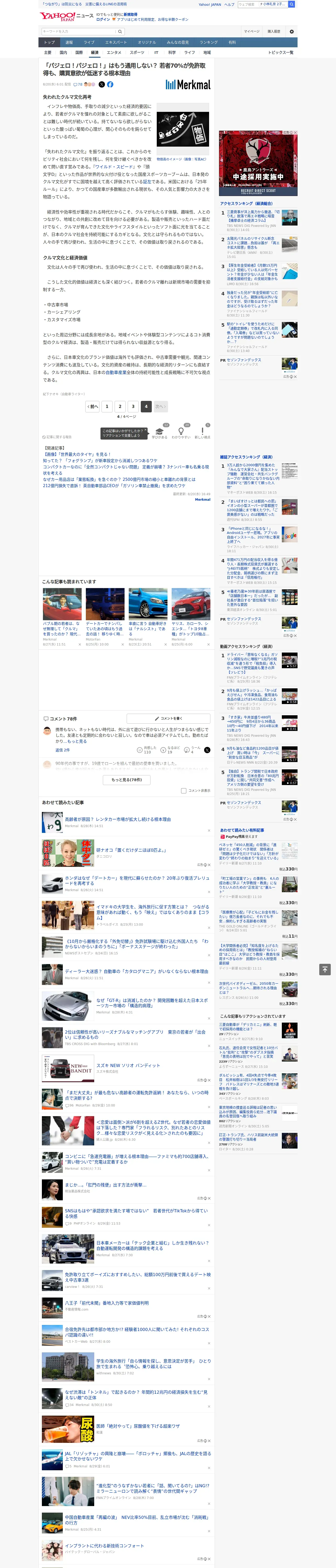The image size is (336, 1568).
Task: Open the 有料 tab
Action: [232, 43]
